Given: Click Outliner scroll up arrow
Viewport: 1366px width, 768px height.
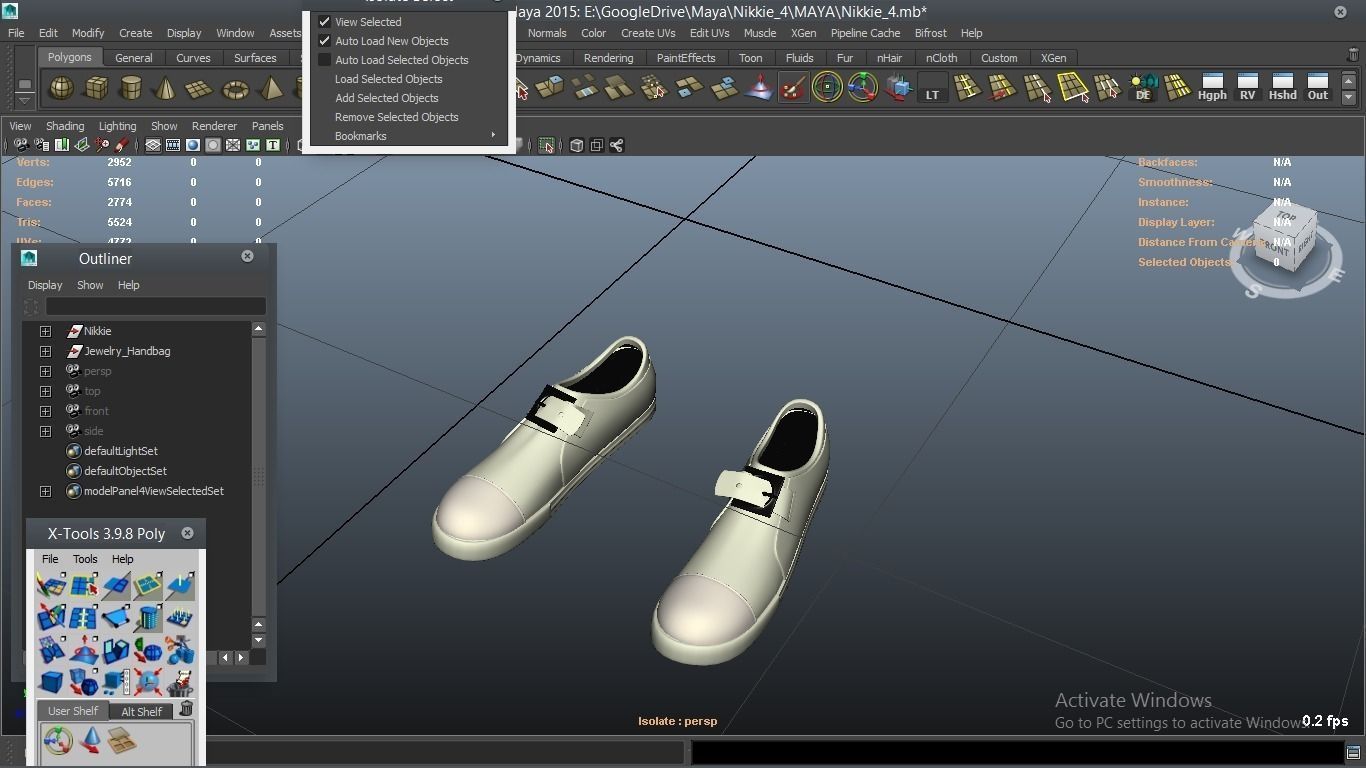Looking at the screenshot, I should tap(258, 328).
